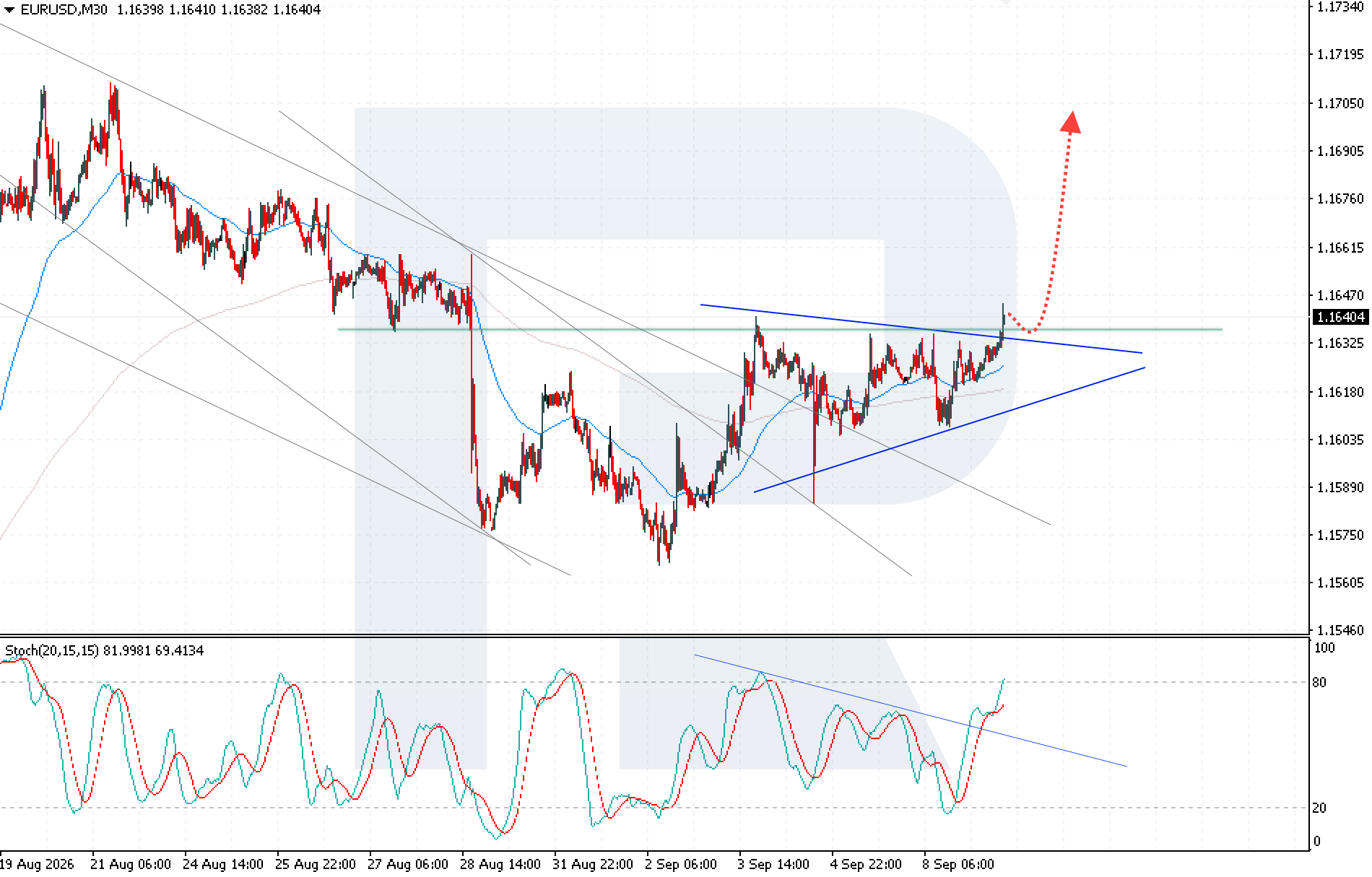Select the current price label 1.16404
The width and height of the screenshot is (1372, 877).
(x=1340, y=317)
